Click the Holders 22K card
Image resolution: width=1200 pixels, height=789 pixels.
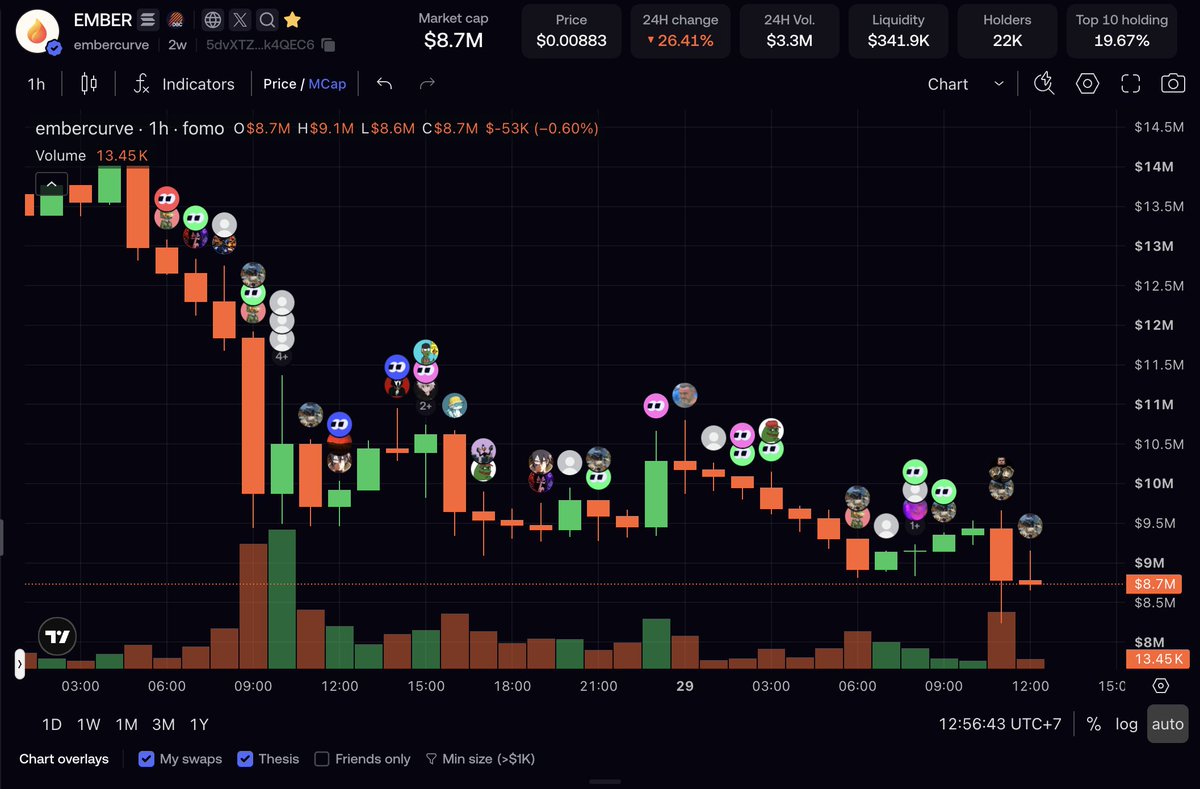[x=1007, y=30]
